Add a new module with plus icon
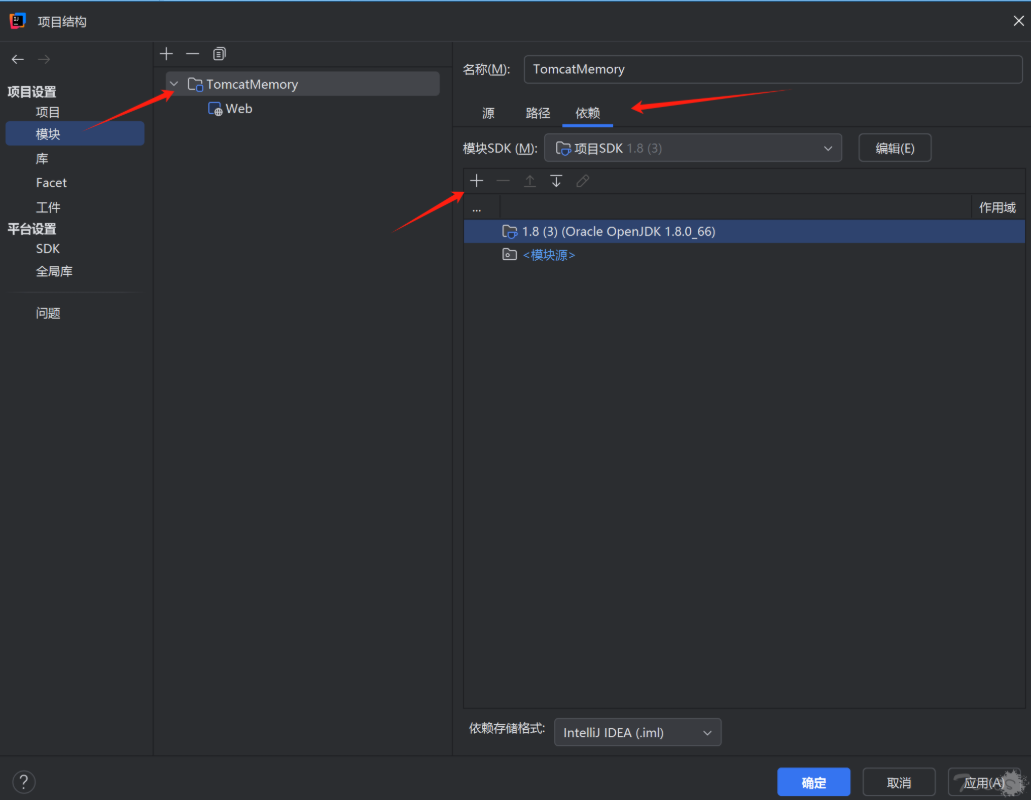The width and height of the screenshot is (1031, 800). (x=166, y=54)
